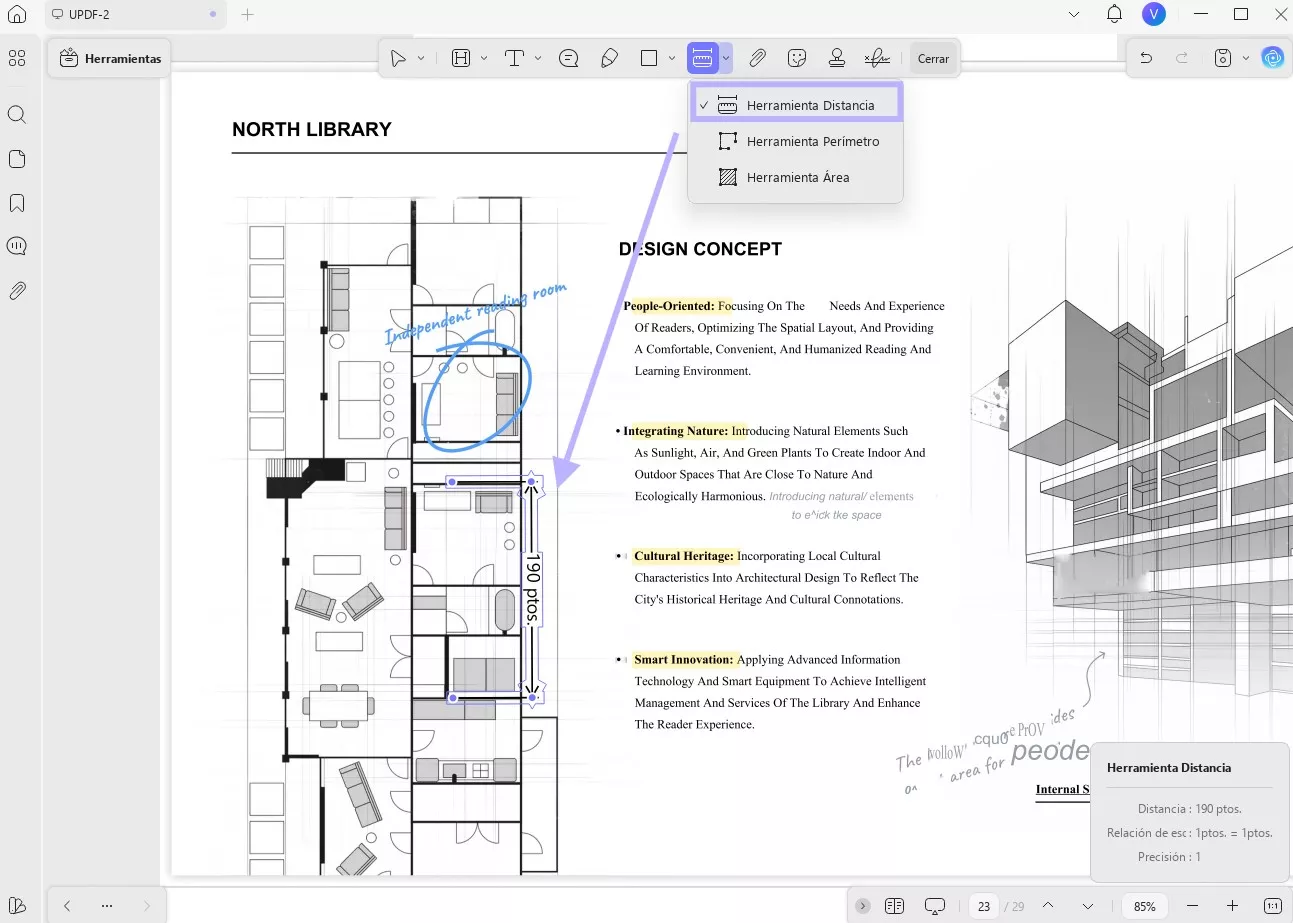Screen dimensions: 1293x923
Task: Add a new tab with plus
Action: [x=248, y=14]
